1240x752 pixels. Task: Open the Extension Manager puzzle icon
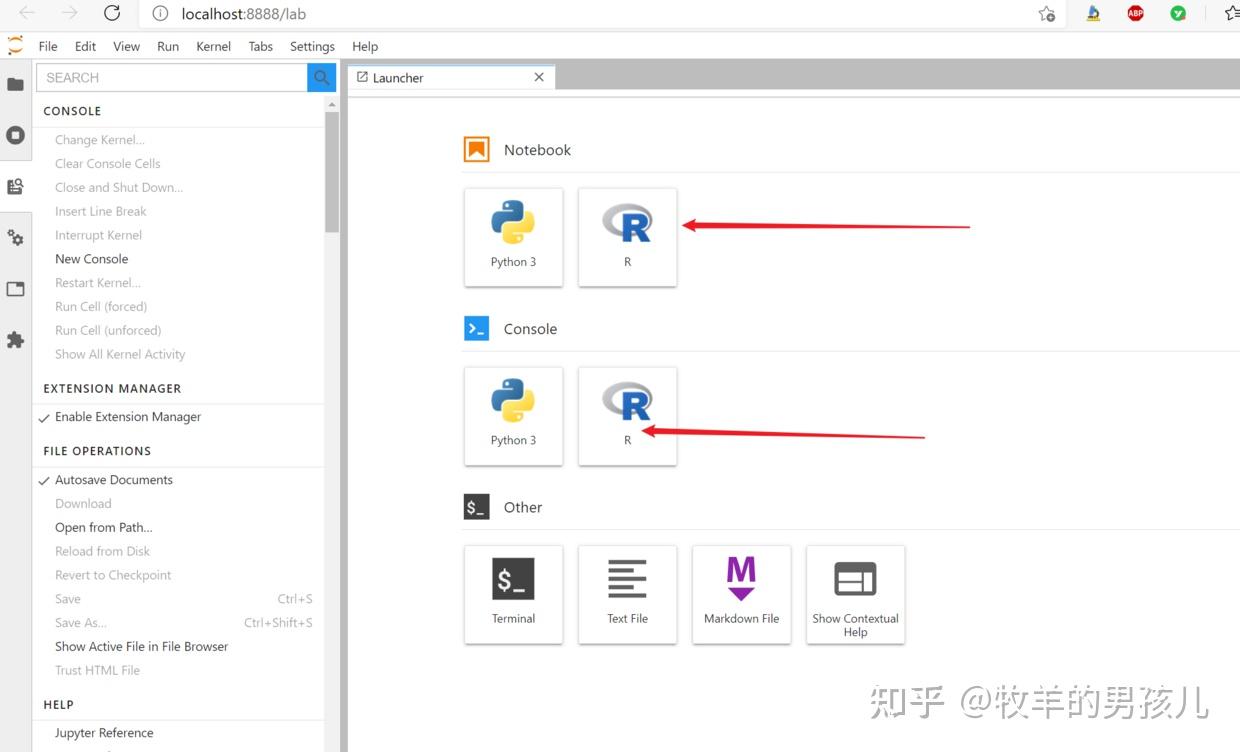16,340
